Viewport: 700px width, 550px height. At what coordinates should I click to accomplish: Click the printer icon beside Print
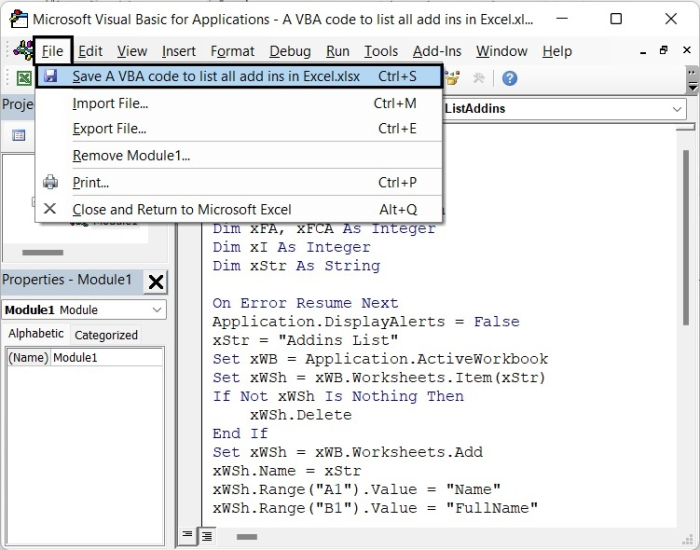(x=50, y=183)
